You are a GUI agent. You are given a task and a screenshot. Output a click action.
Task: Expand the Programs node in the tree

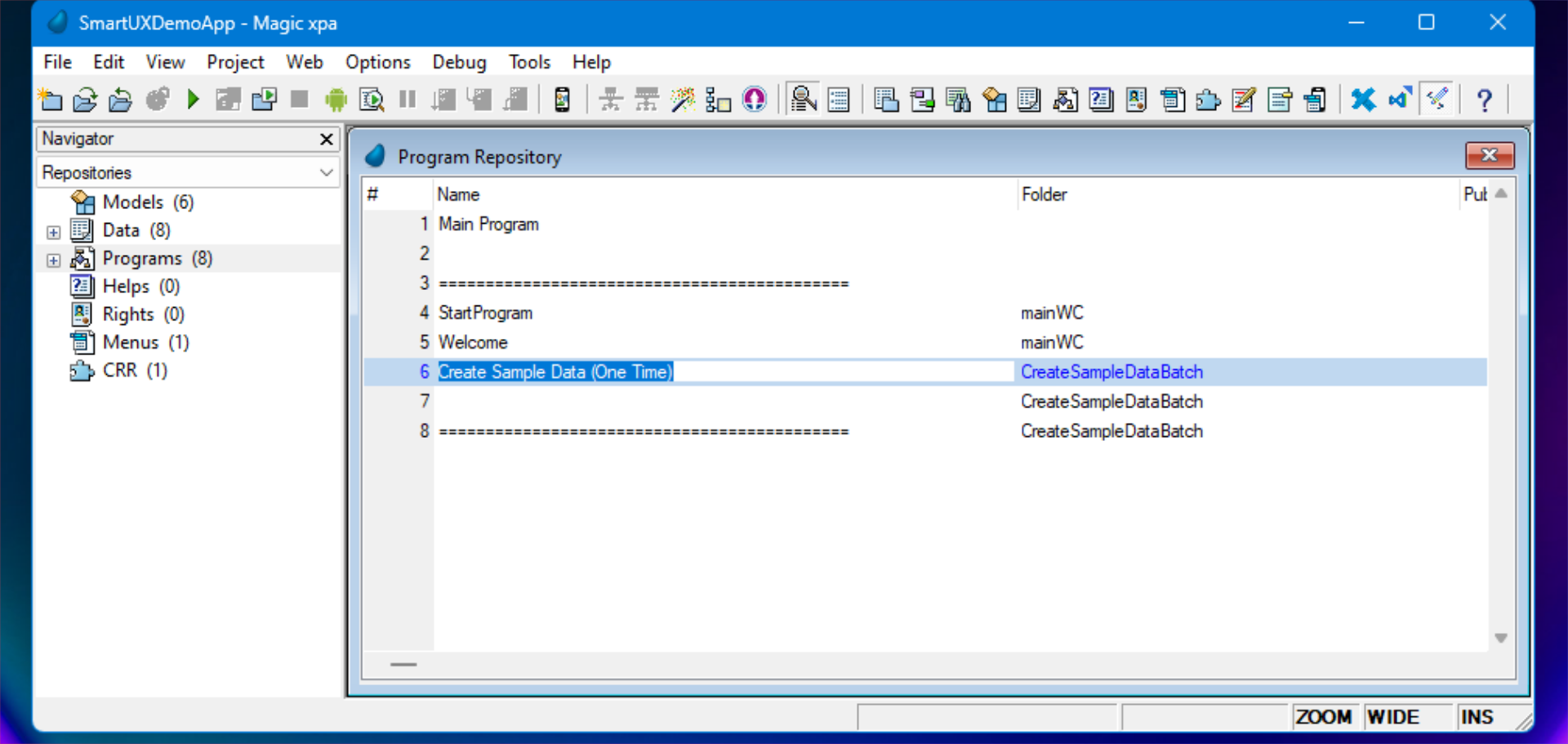click(x=53, y=260)
